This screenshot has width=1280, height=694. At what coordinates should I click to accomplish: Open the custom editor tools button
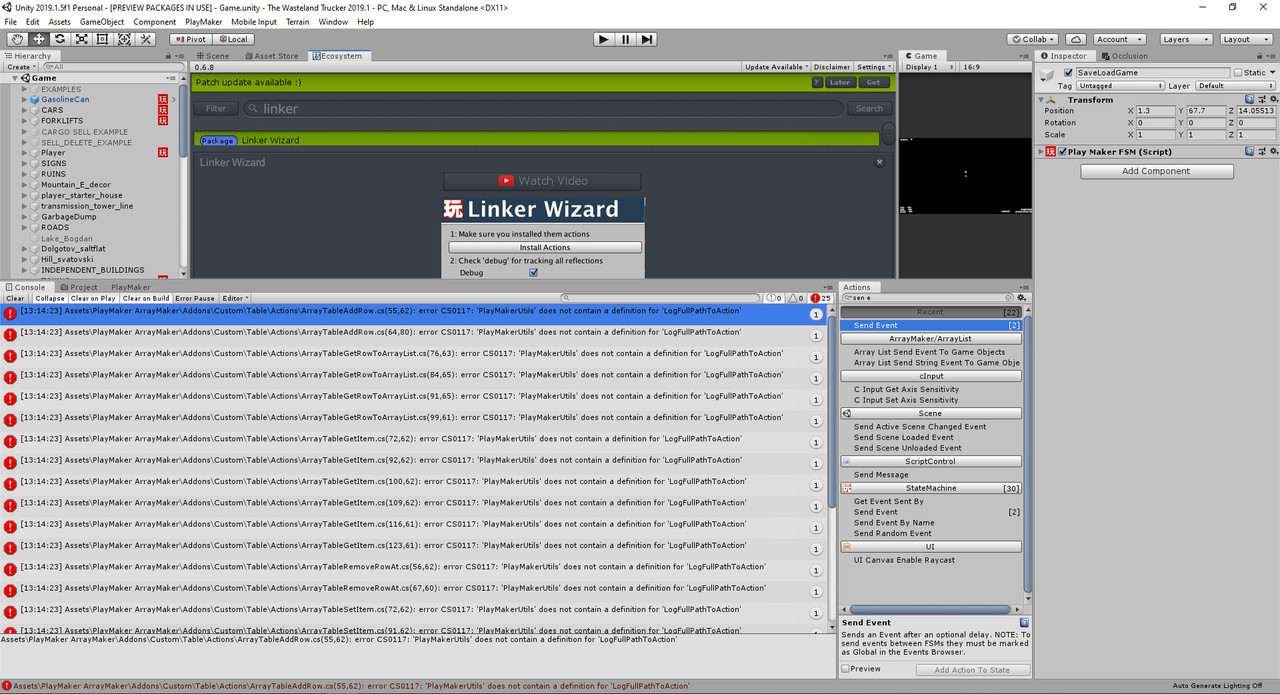point(146,39)
